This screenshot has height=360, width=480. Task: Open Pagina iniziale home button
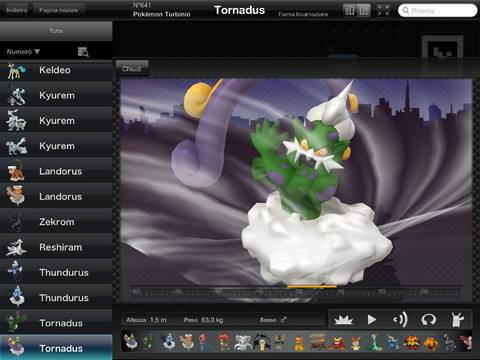[59, 10]
